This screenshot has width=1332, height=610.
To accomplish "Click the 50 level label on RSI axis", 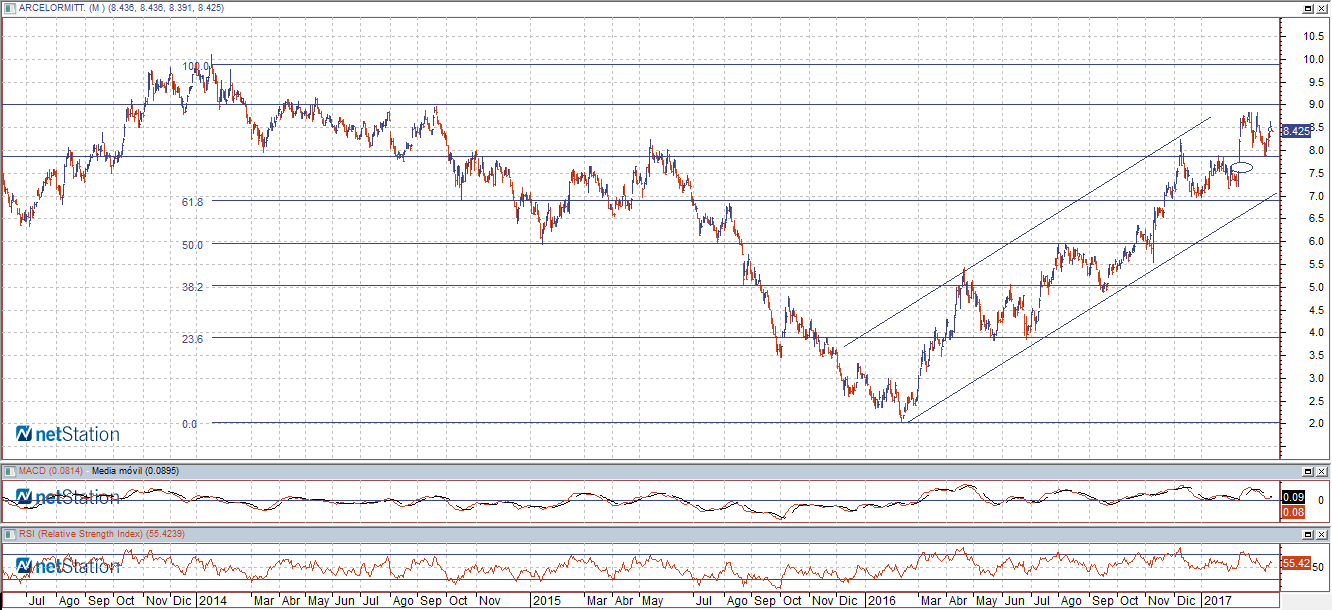I will (1318, 566).
